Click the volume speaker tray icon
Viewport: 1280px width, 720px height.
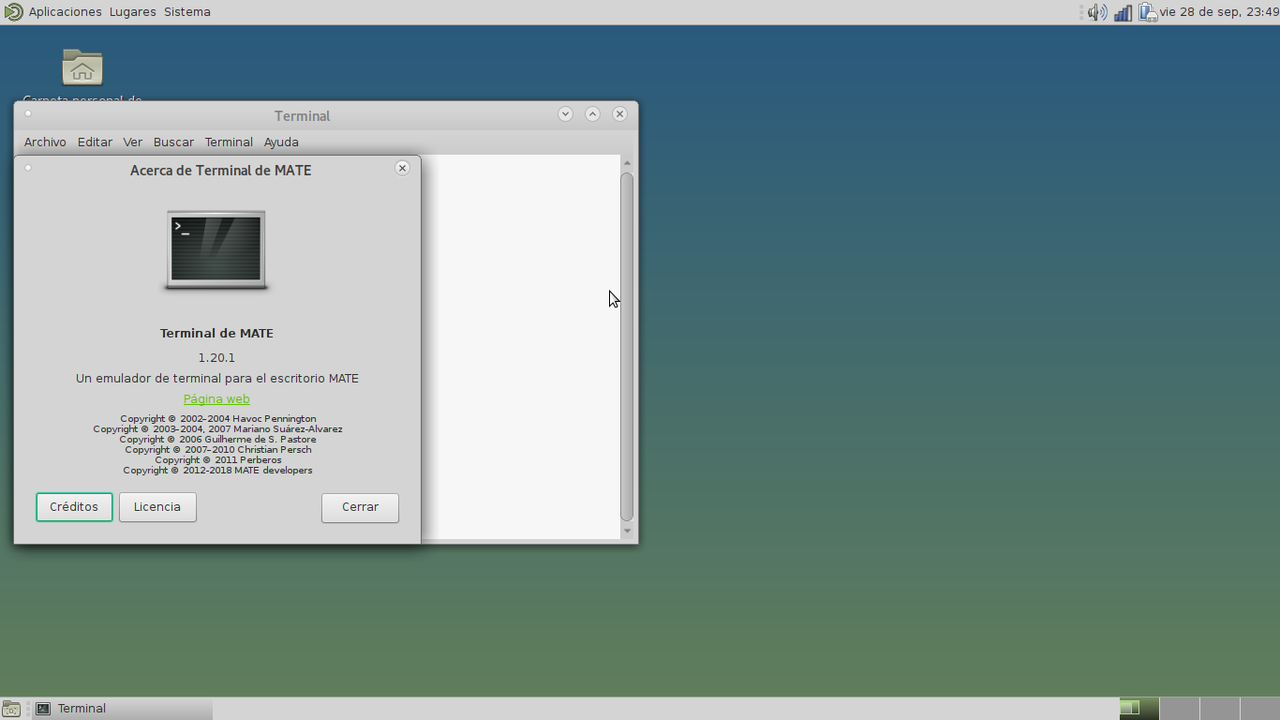click(x=1097, y=12)
